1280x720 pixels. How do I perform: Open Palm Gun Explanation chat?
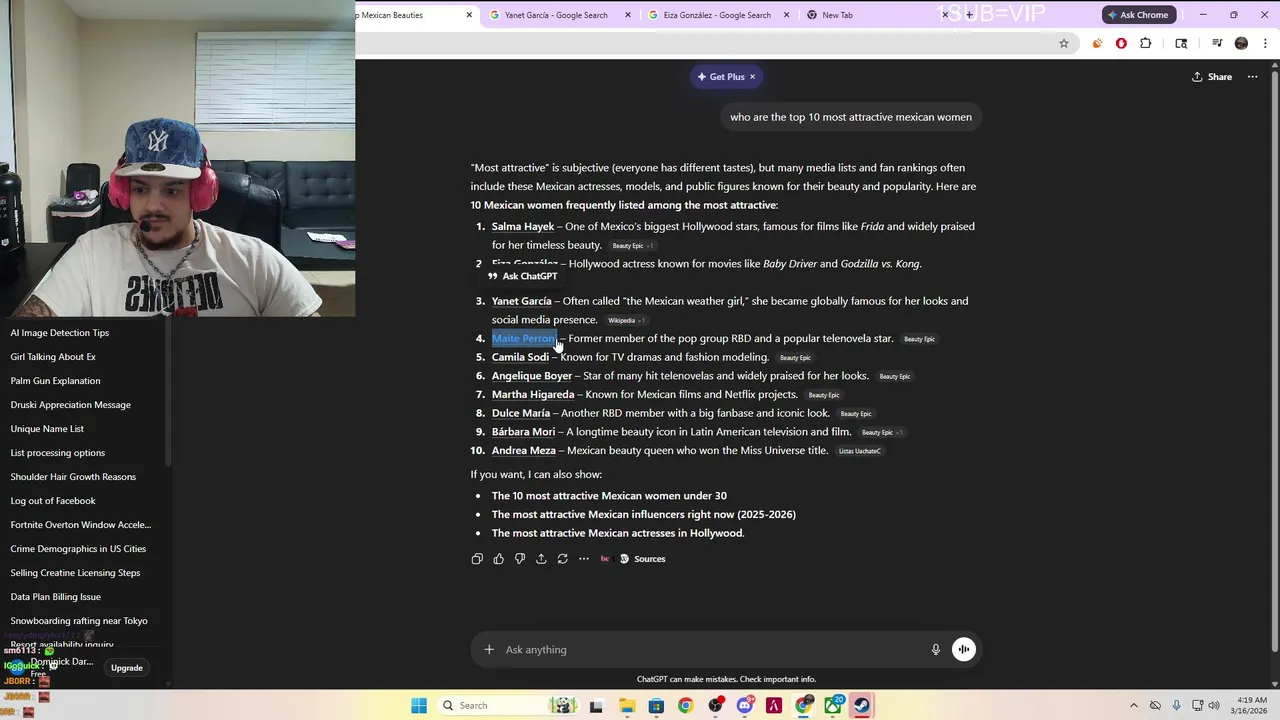55,381
